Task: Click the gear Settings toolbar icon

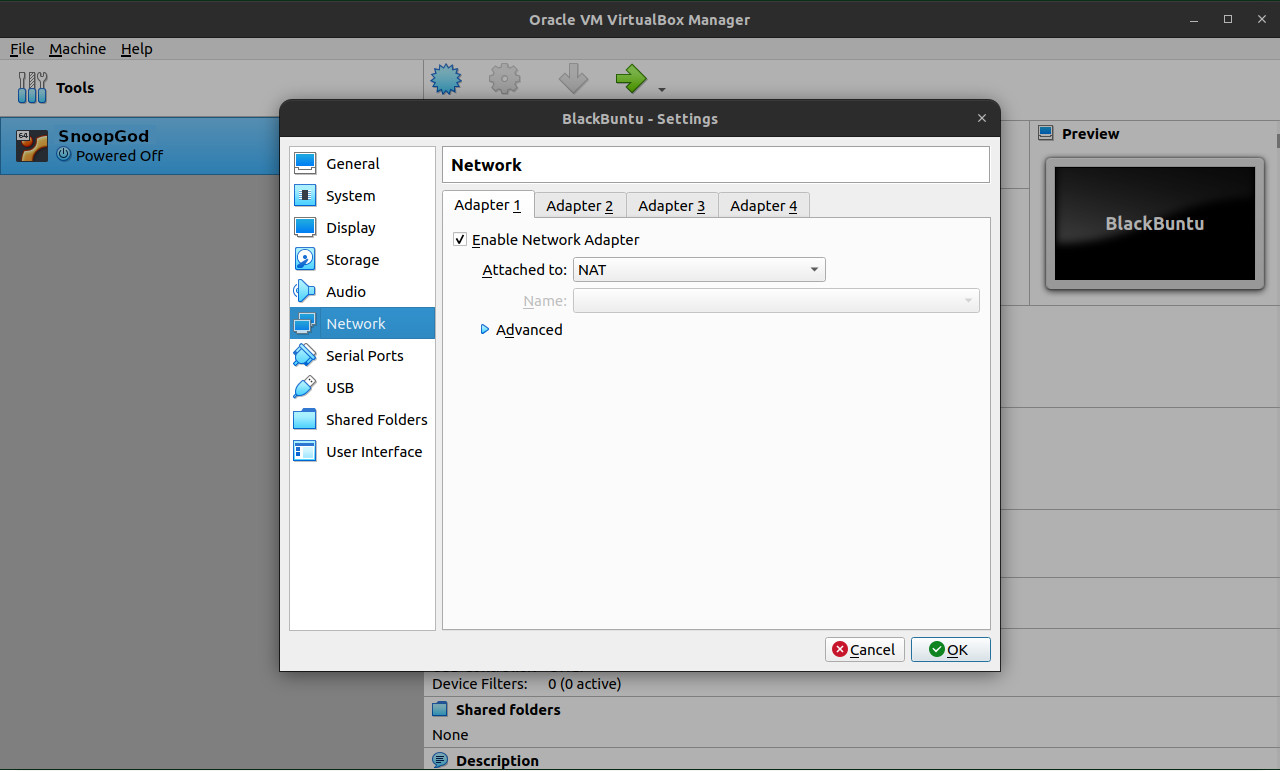Action: click(505, 79)
